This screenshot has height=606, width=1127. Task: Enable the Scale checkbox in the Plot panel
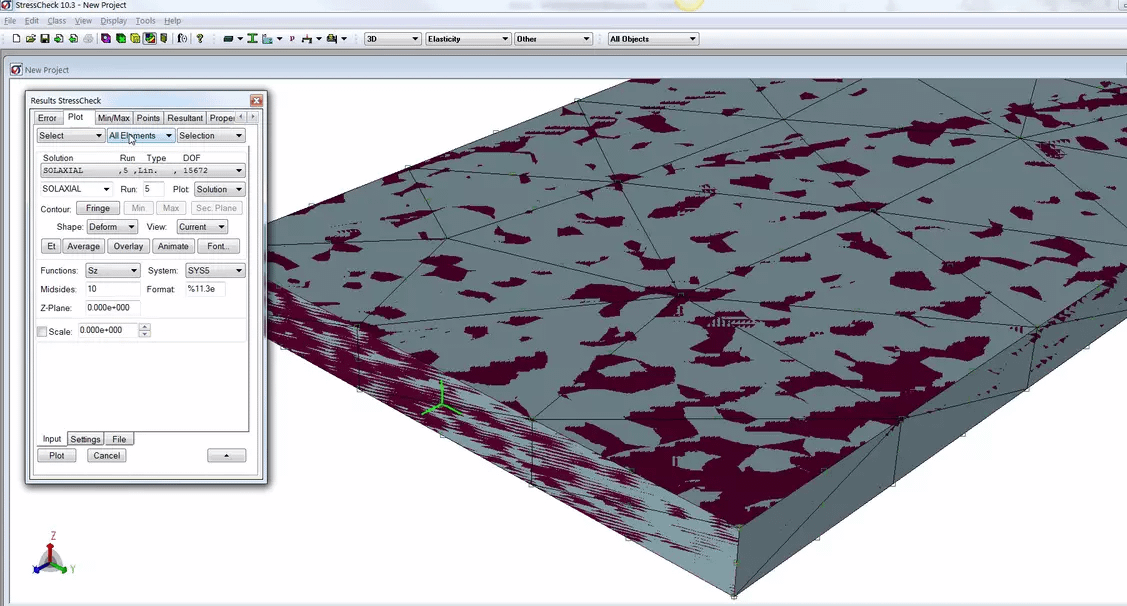tap(42, 330)
